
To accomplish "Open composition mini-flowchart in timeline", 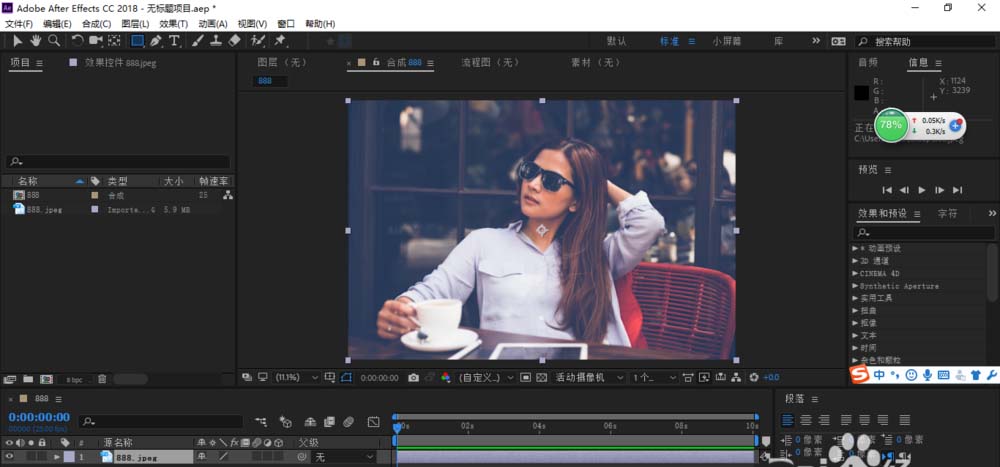I will [261, 422].
